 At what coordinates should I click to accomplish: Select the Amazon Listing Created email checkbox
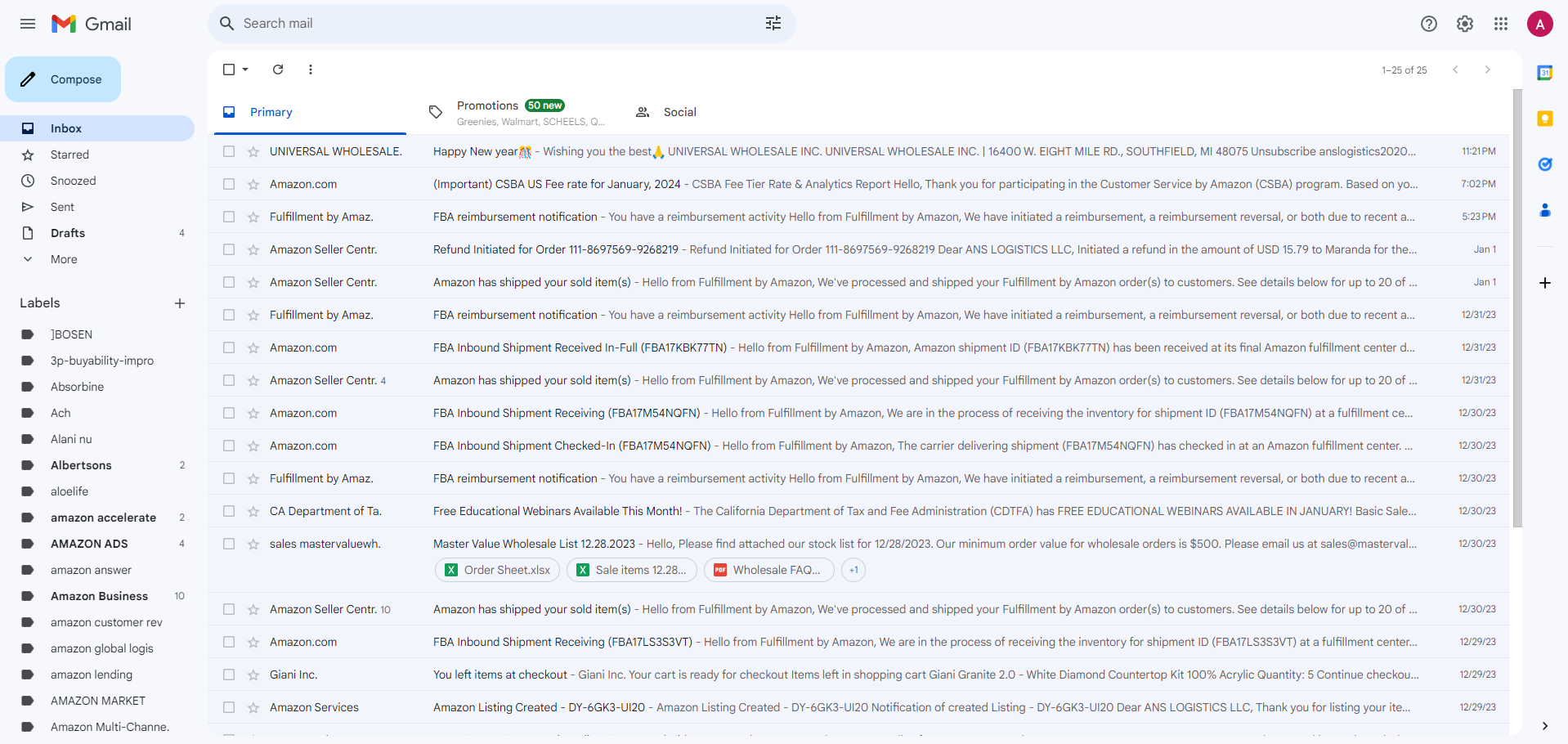tap(229, 707)
